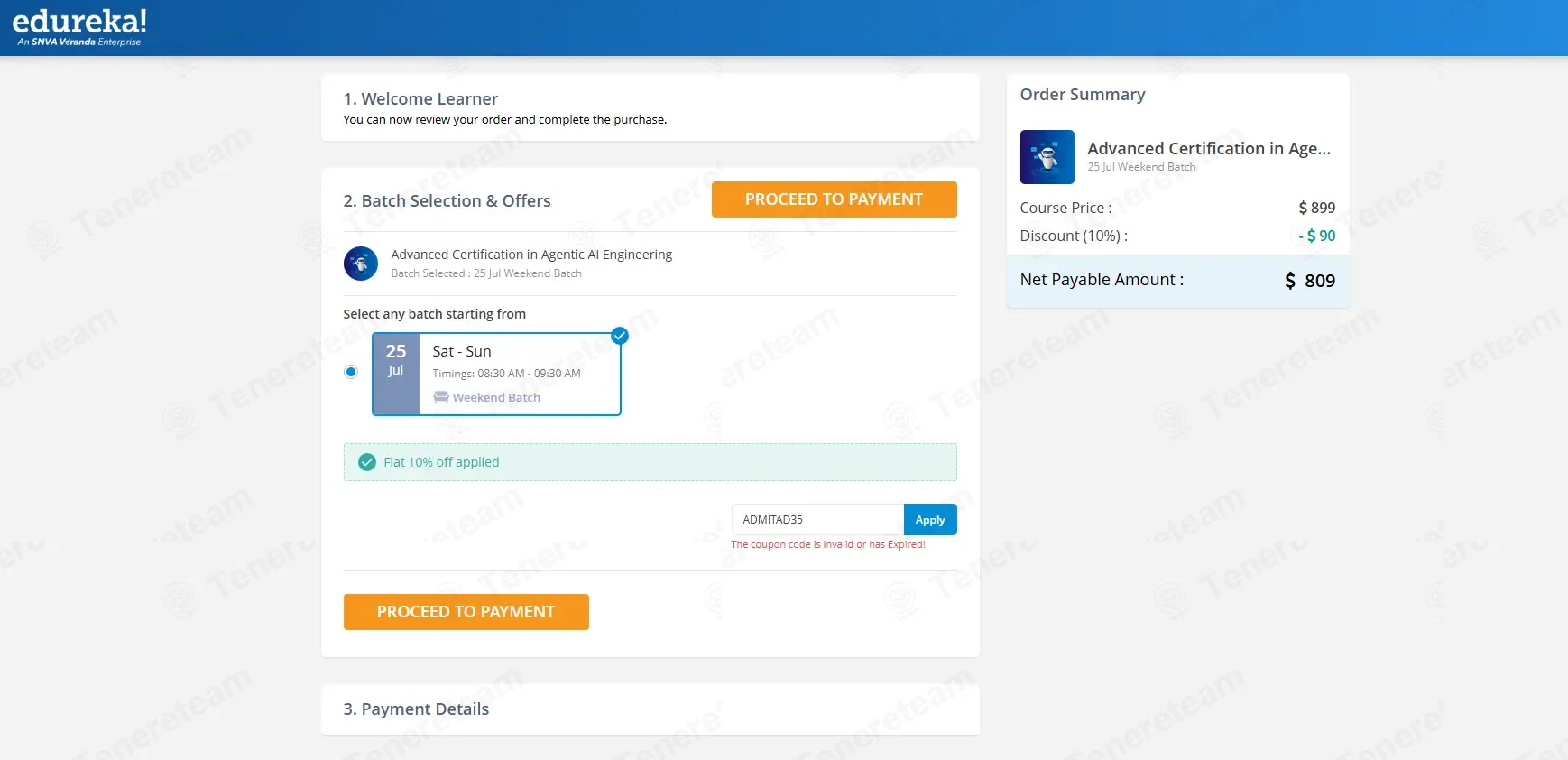Apply the coupon code
This screenshot has width=1568, height=760.
click(930, 520)
